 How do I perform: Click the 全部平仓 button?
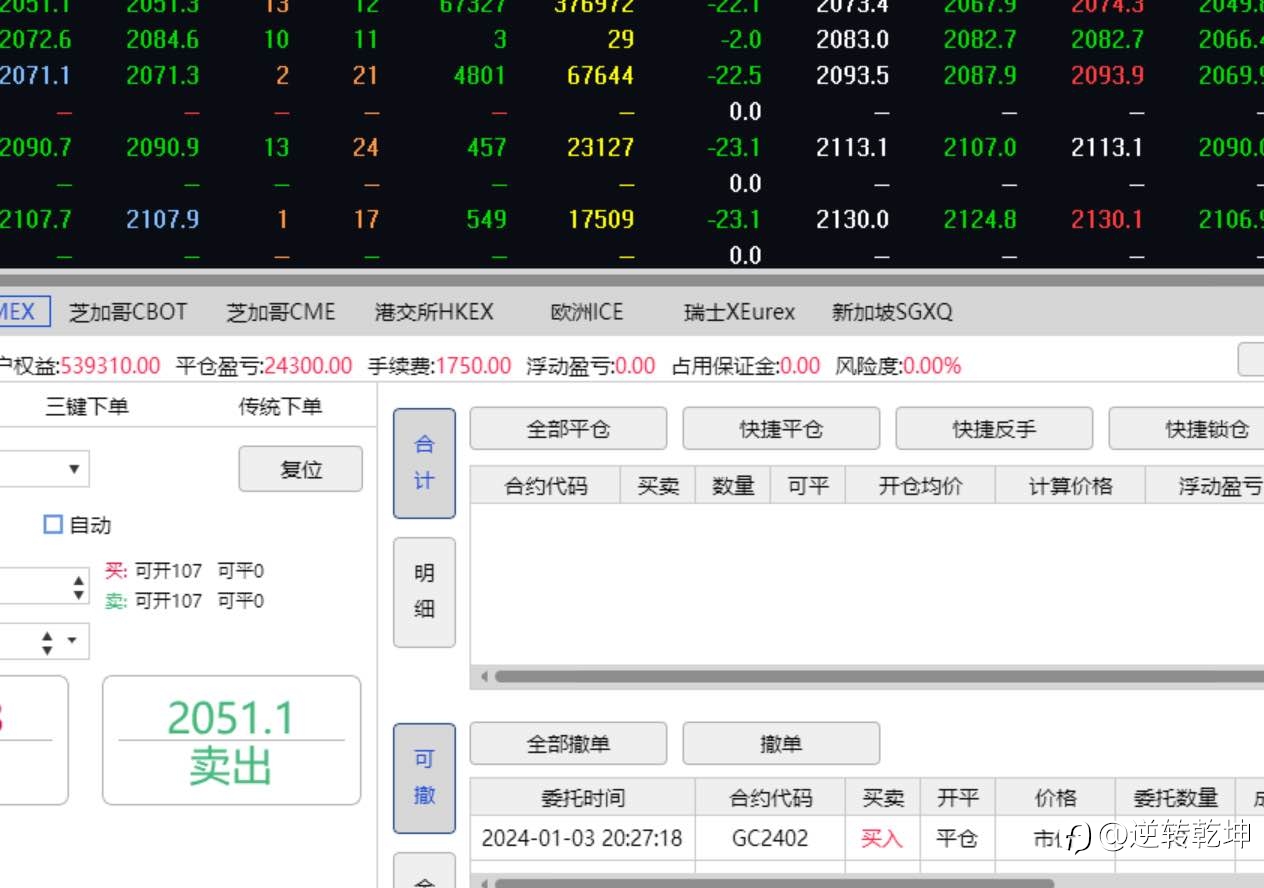(568, 429)
